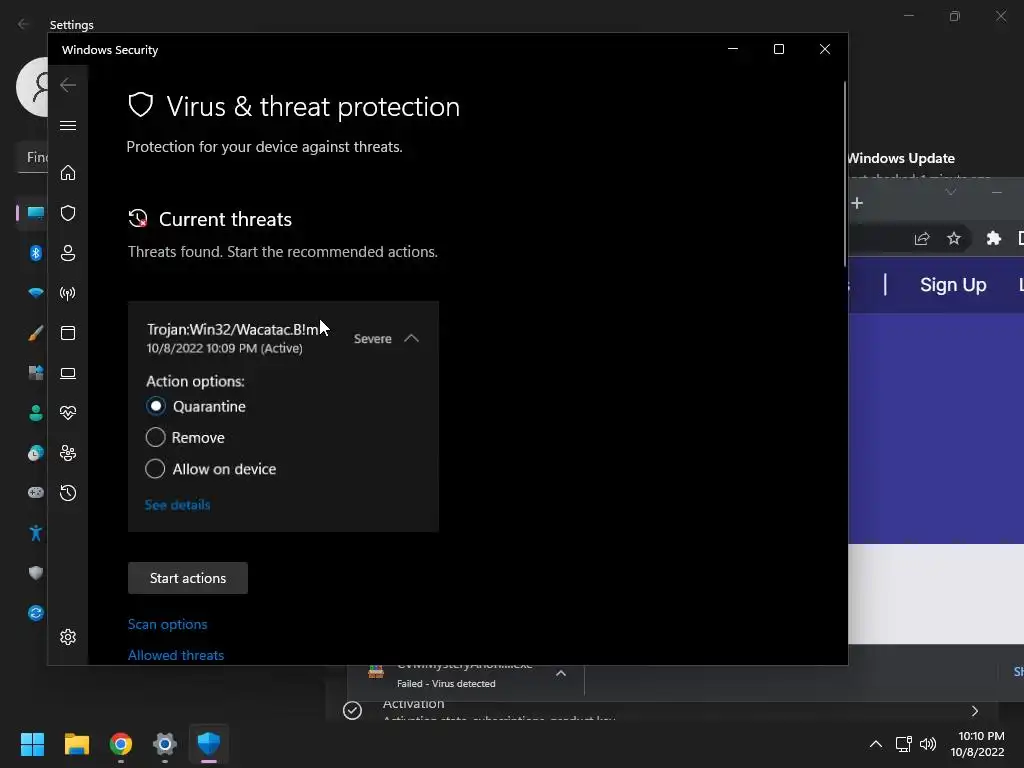Click the Start actions button
The height and width of the screenshot is (768, 1024).
(188, 578)
